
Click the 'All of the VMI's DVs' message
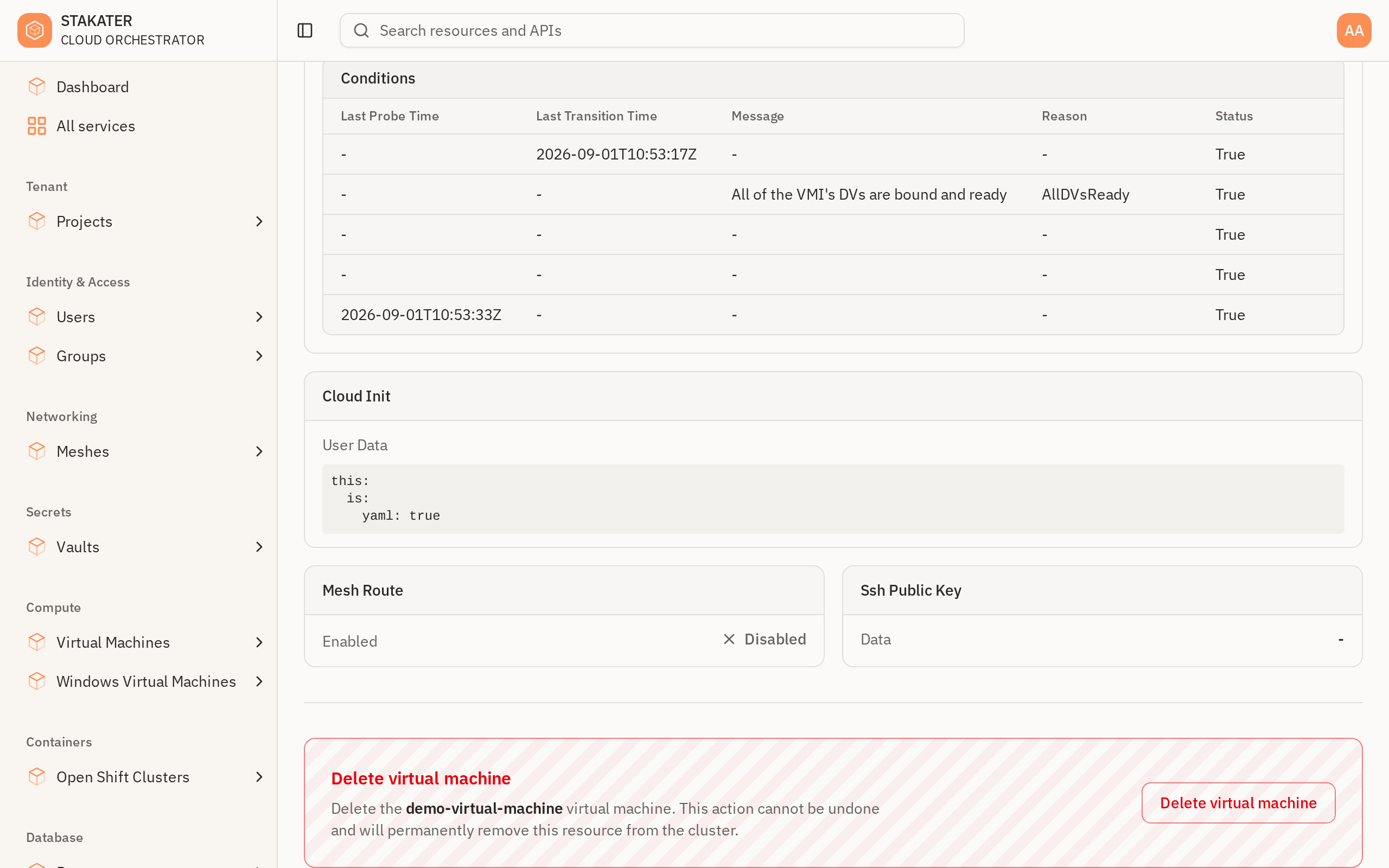click(x=869, y=194)
